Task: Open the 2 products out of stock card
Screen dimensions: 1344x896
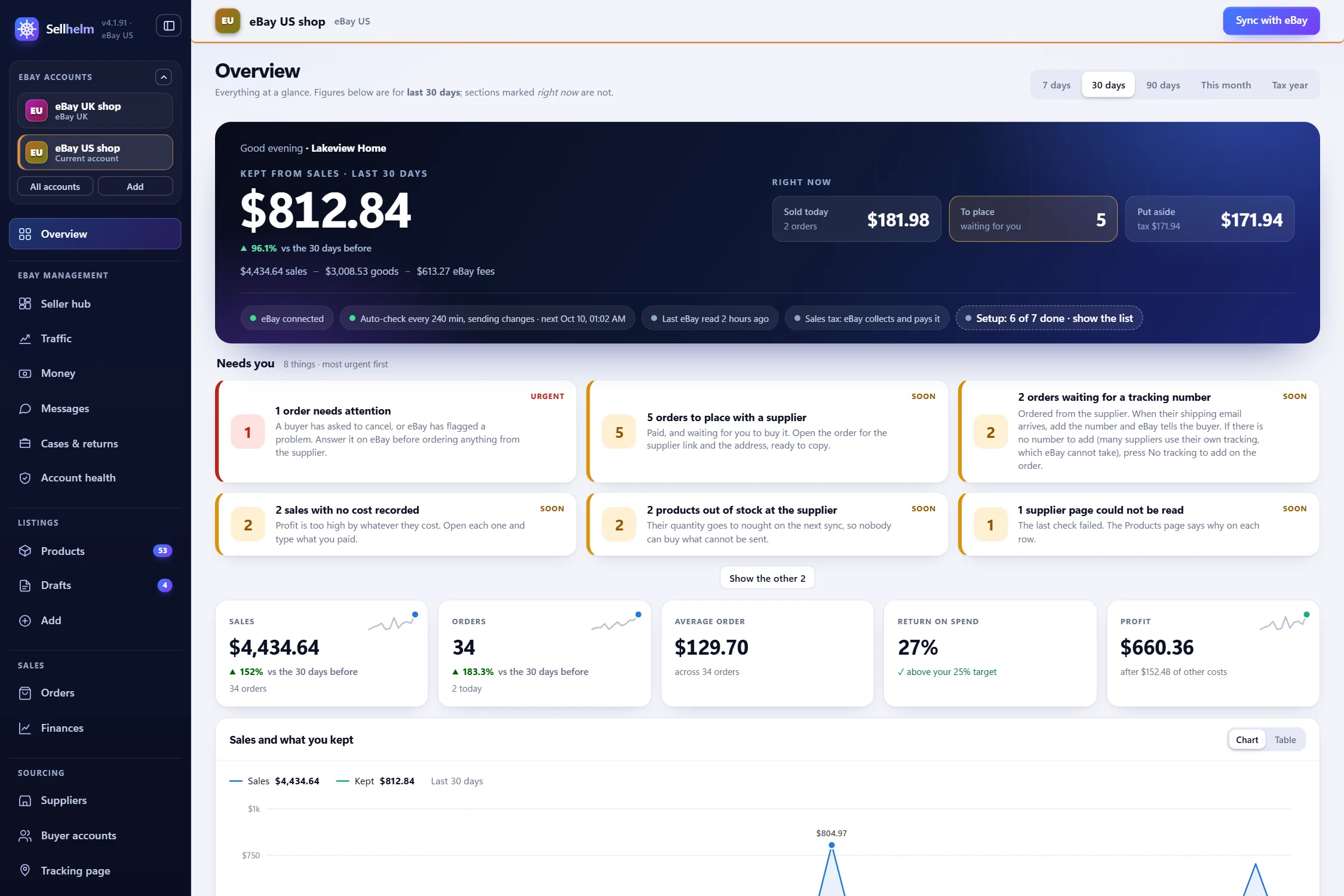Action: click(x=768, y=524)
